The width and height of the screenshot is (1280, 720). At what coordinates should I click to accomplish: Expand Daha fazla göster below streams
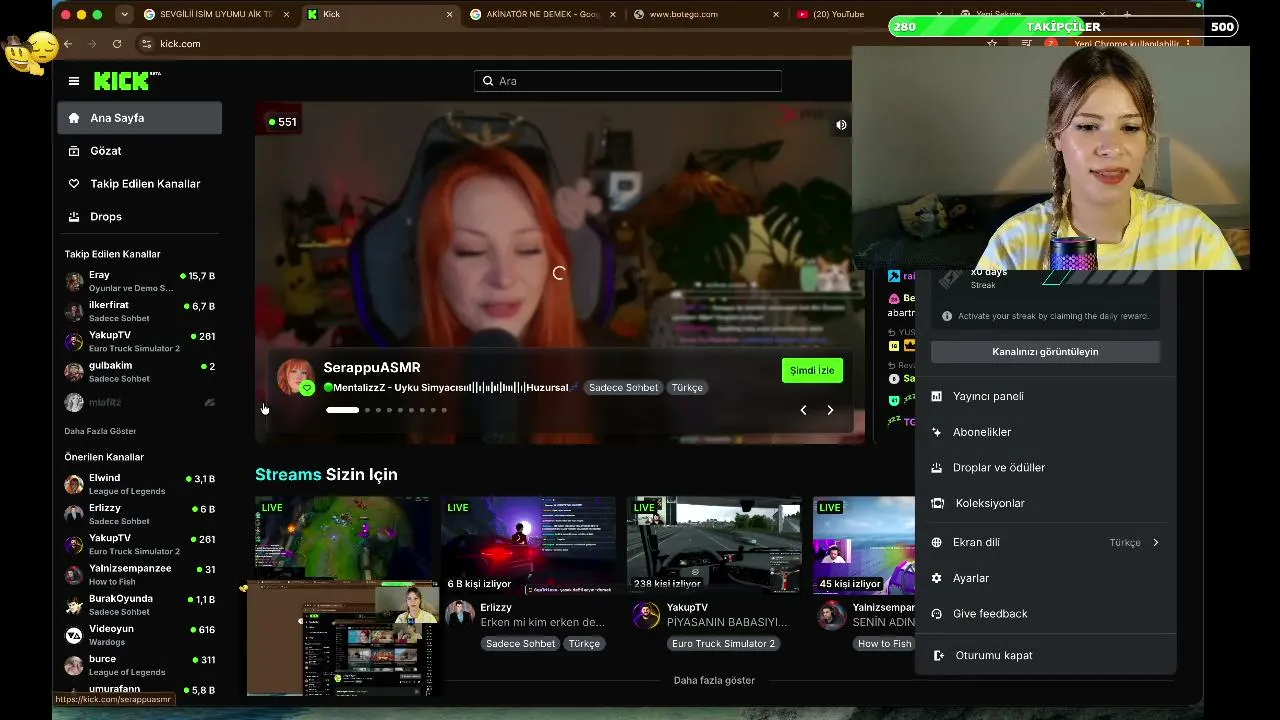click(714, 680)
